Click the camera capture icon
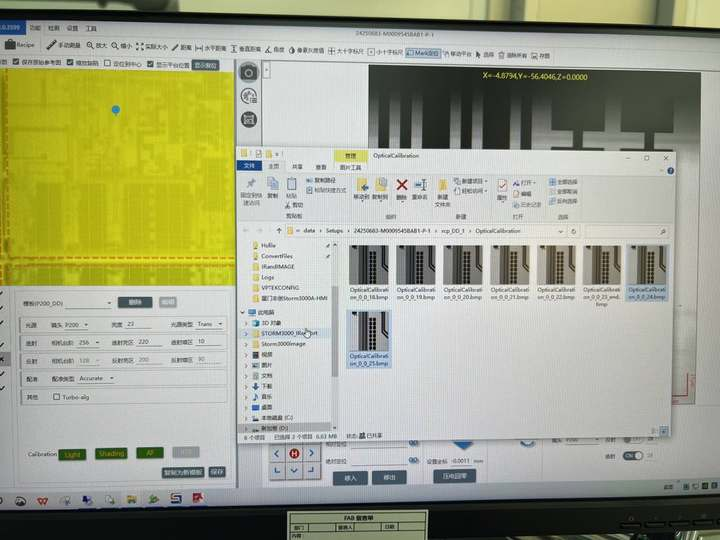This screenshot has width=720, height=540. (248, 73)
